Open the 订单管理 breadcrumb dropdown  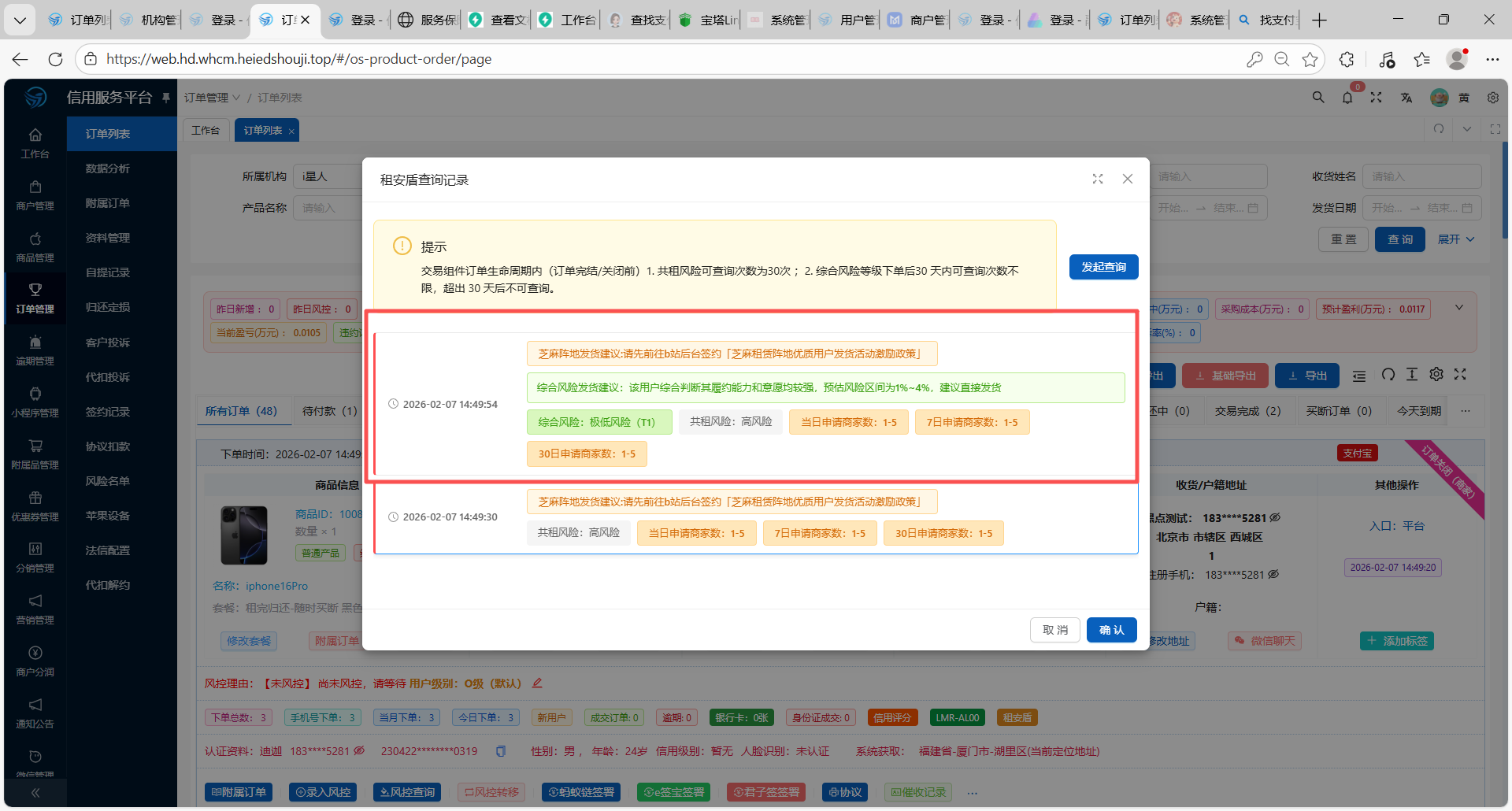tap(212, 98)
